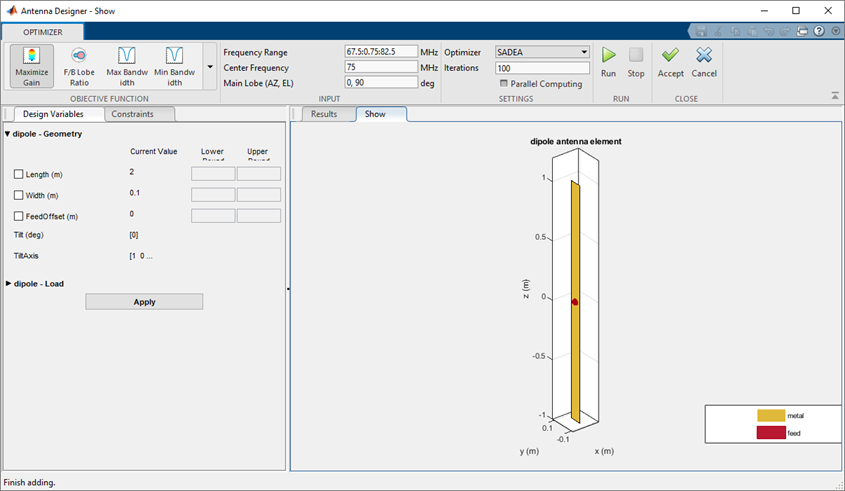This screenshot has width=845, height=491.
Task: Select the OPTIMIZER ribbon tab
Action: 43,32
